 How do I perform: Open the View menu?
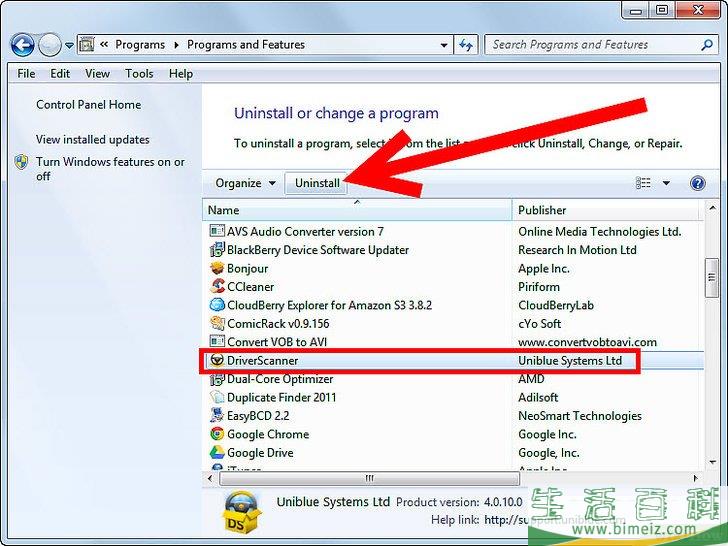click(97, 74)
